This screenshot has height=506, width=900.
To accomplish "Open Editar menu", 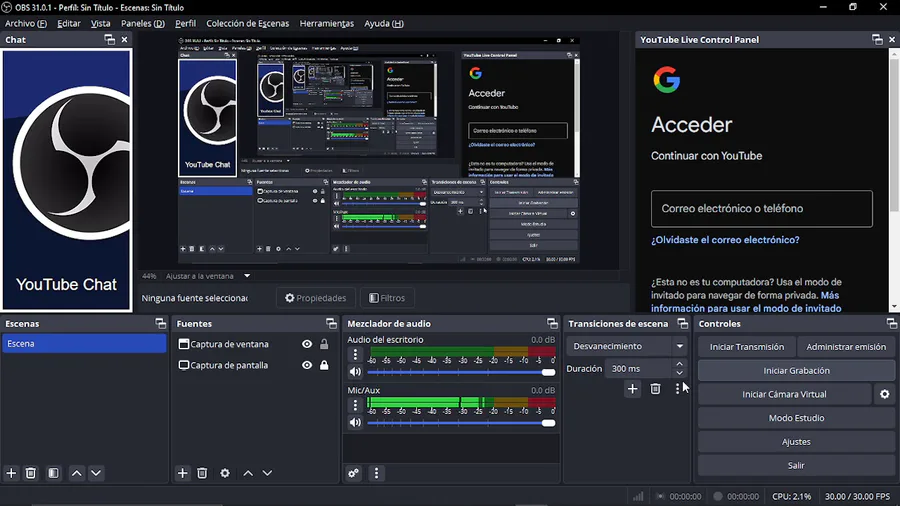I will pos(68,24).
